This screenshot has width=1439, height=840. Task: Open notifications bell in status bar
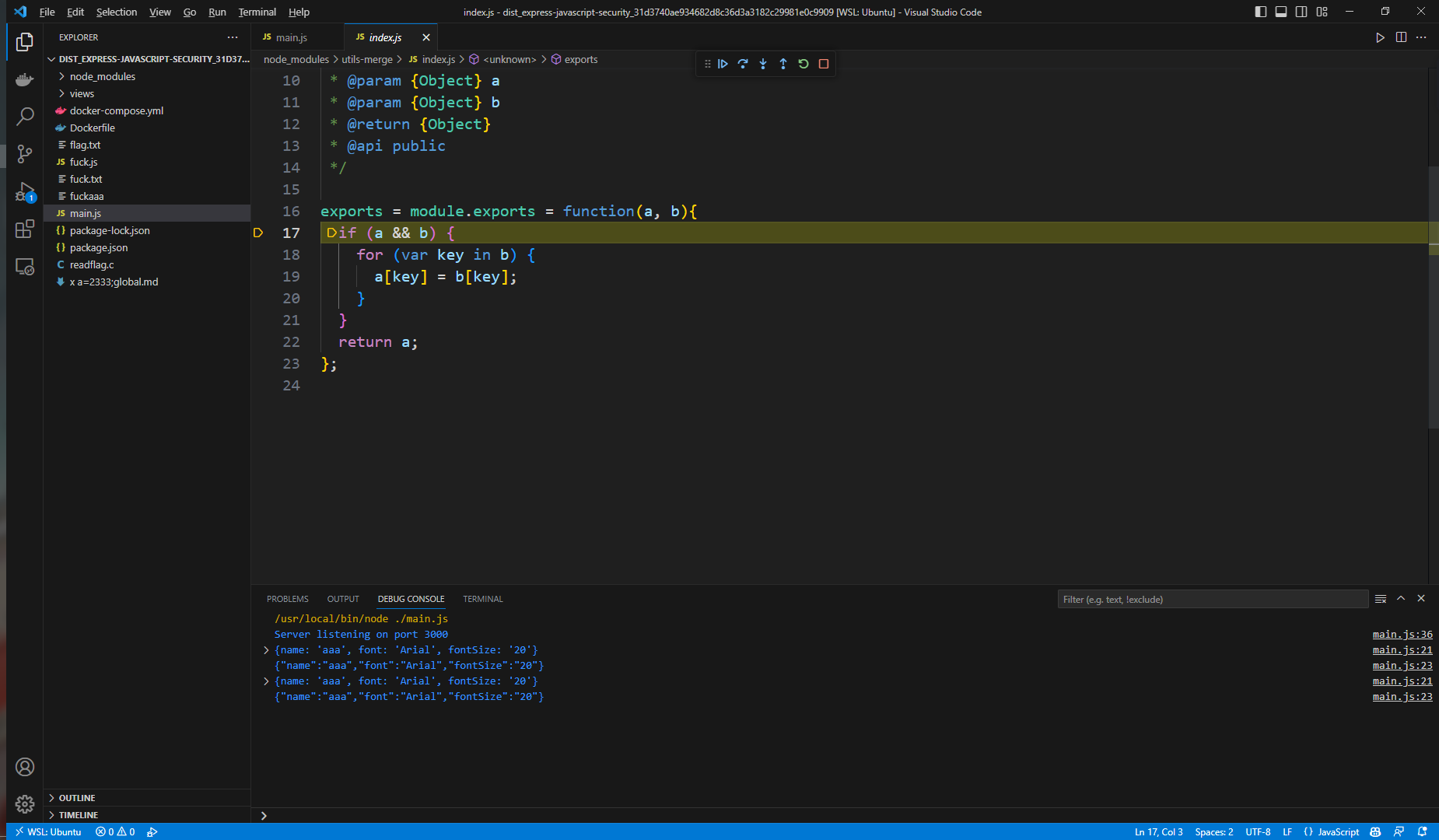coord(1423,831)
